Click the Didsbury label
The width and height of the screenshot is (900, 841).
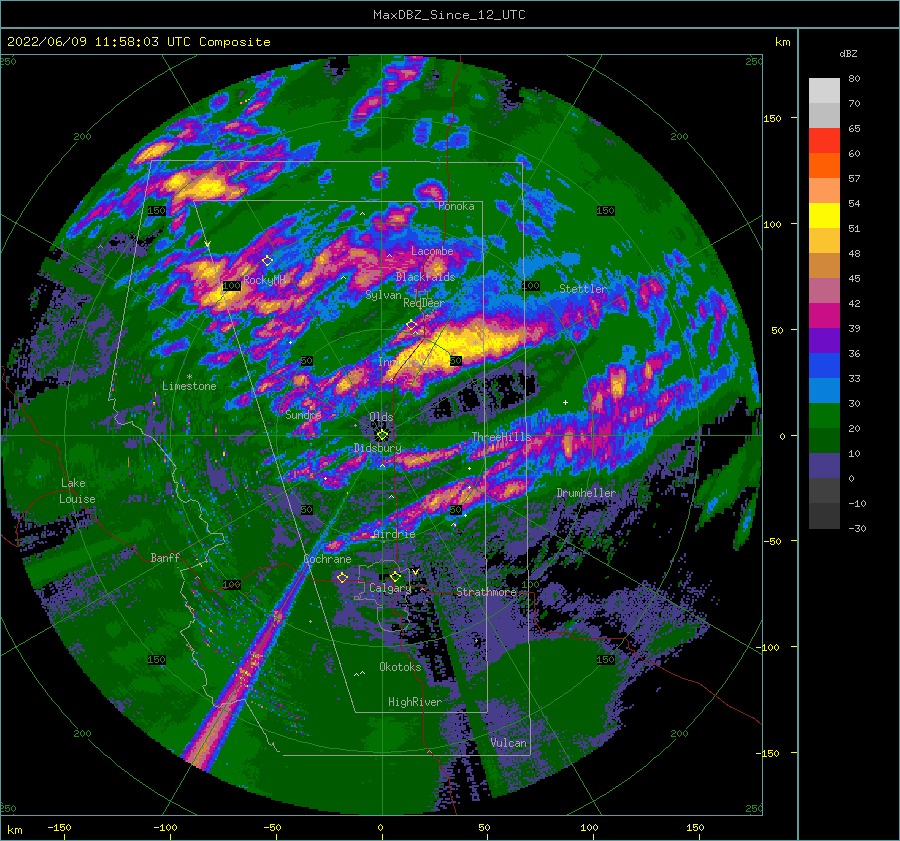(378, 448)
